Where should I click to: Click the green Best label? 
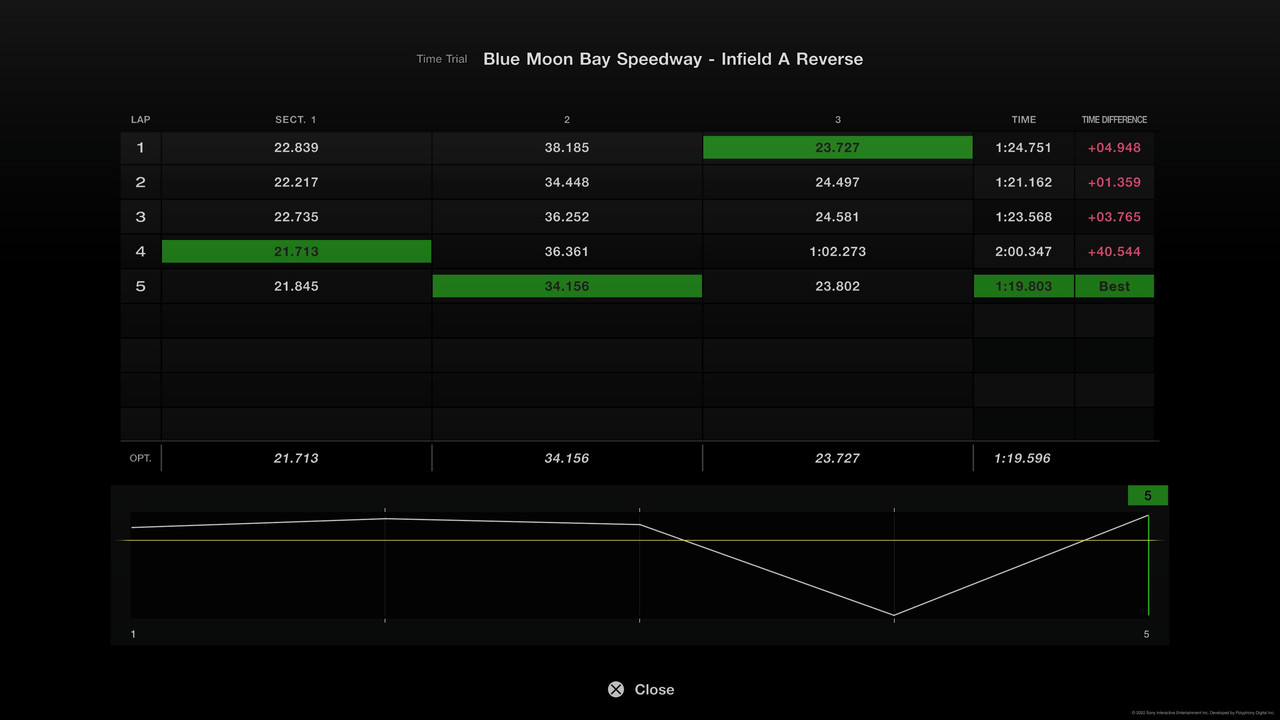tap(1114, 286)
